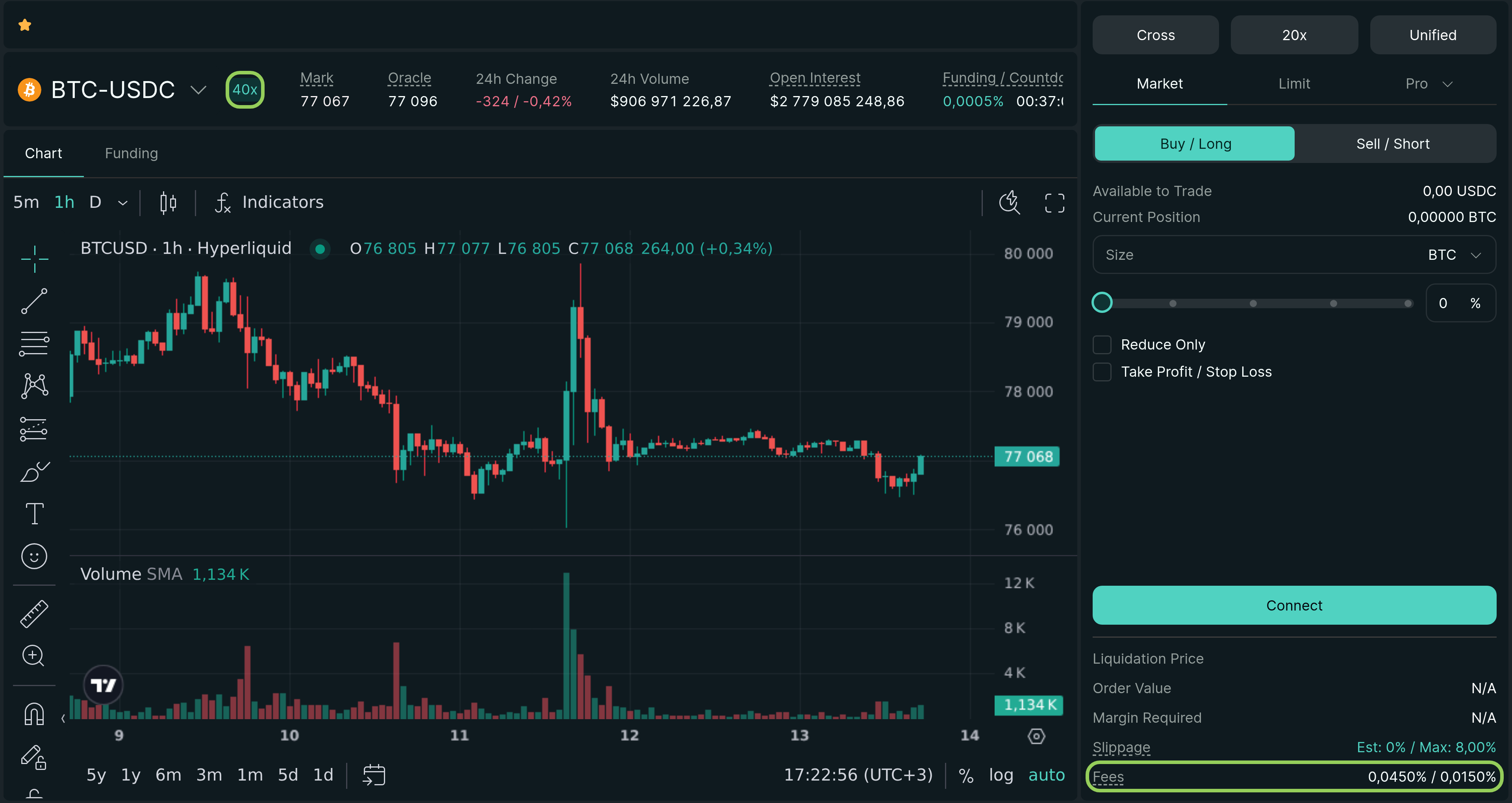Switch to the Funding tab
1512x803 pixels.
132,153
